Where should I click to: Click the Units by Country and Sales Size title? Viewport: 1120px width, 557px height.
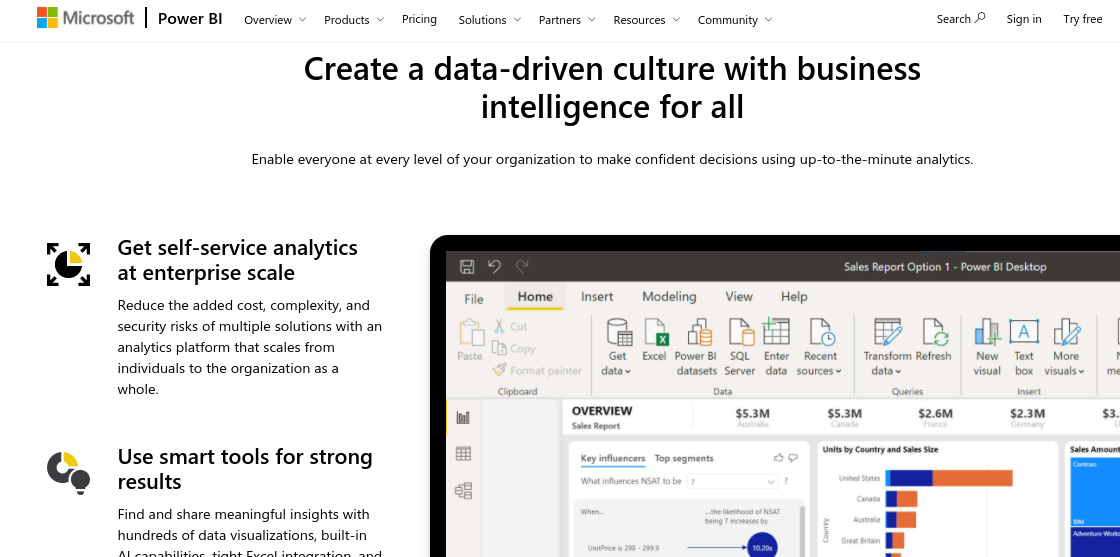880,449
